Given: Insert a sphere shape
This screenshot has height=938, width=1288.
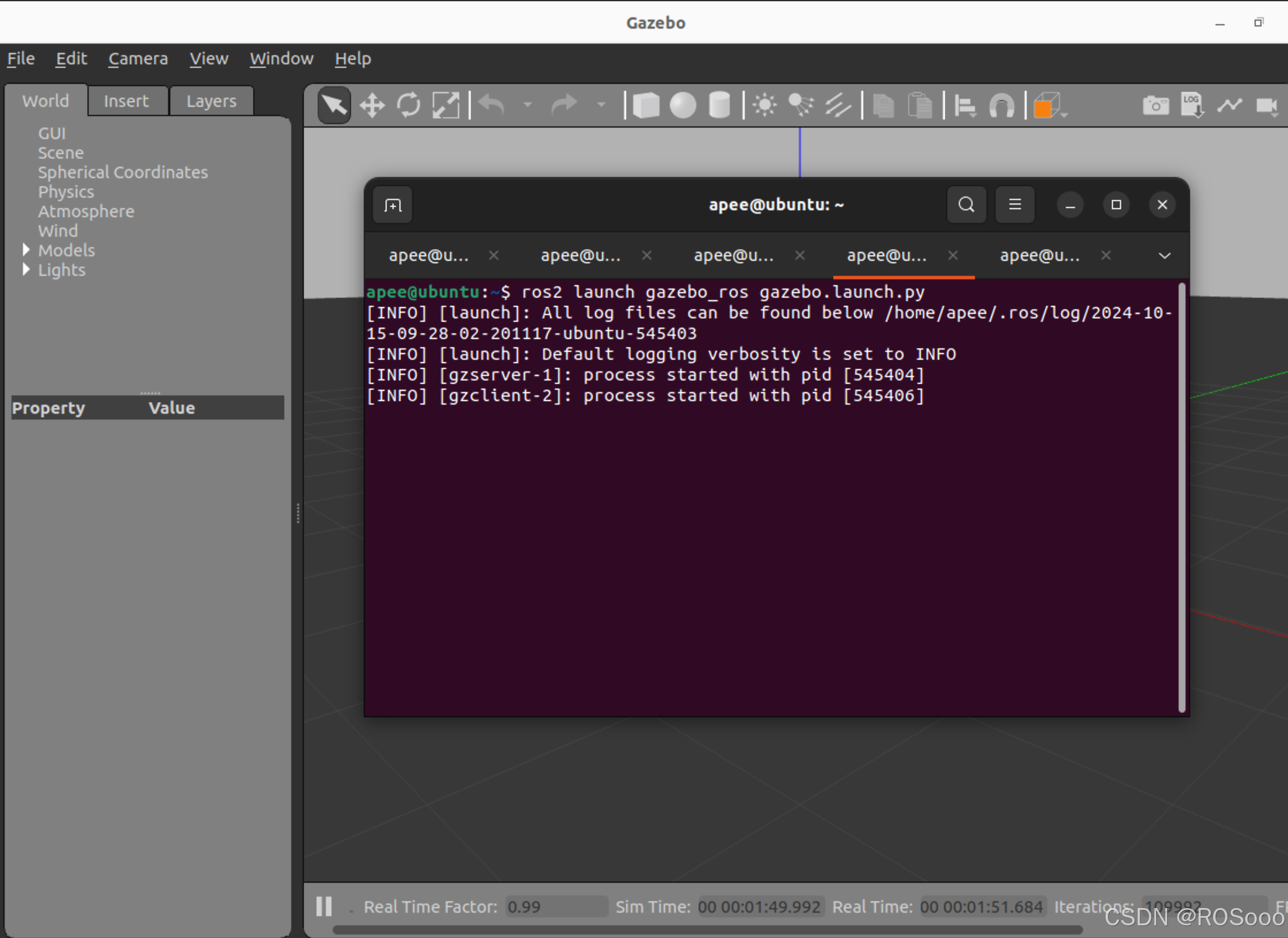Looking at the screenshot, I should click(x=683, y=106).
